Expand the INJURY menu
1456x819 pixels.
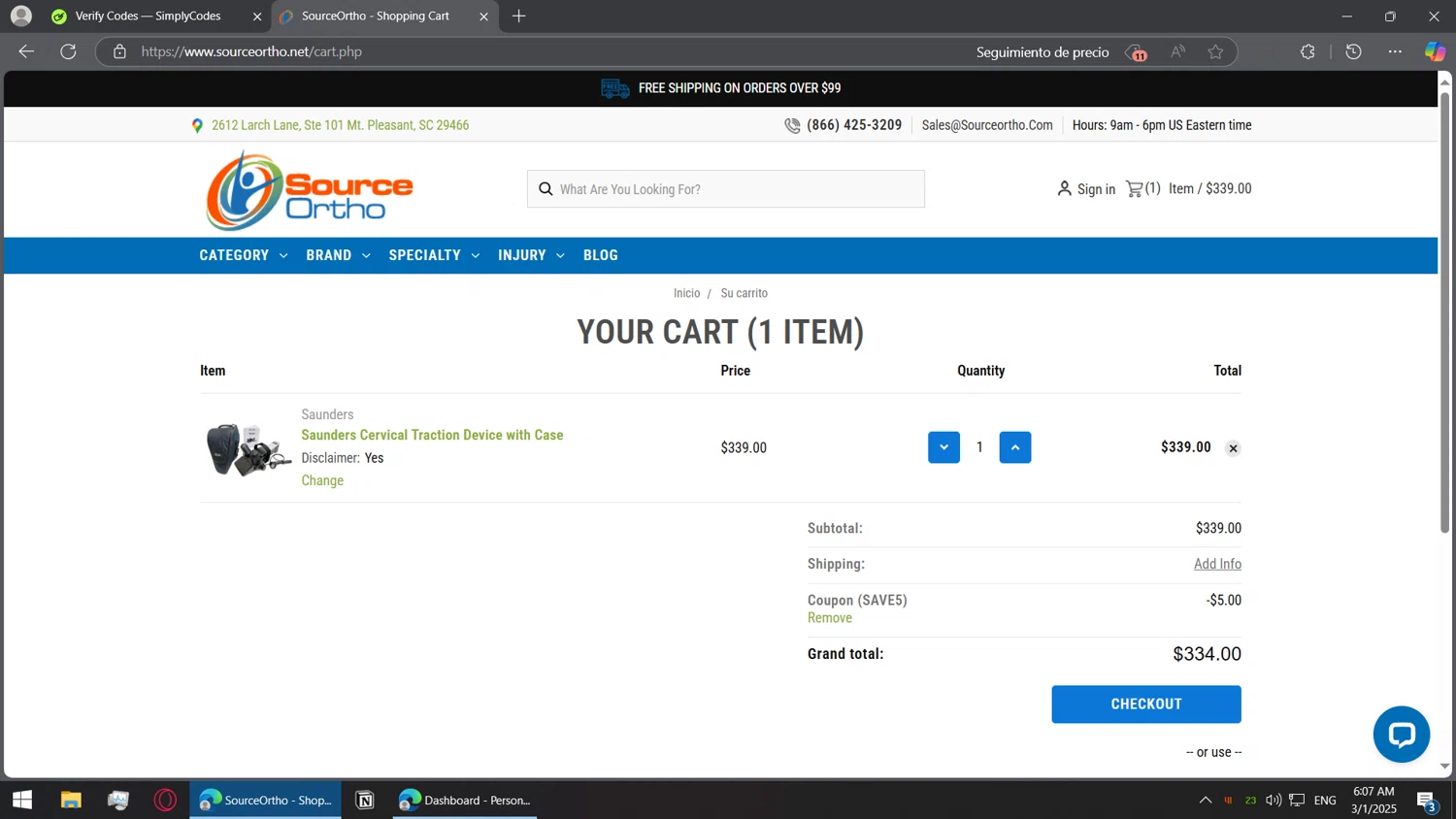pos(531,255)
